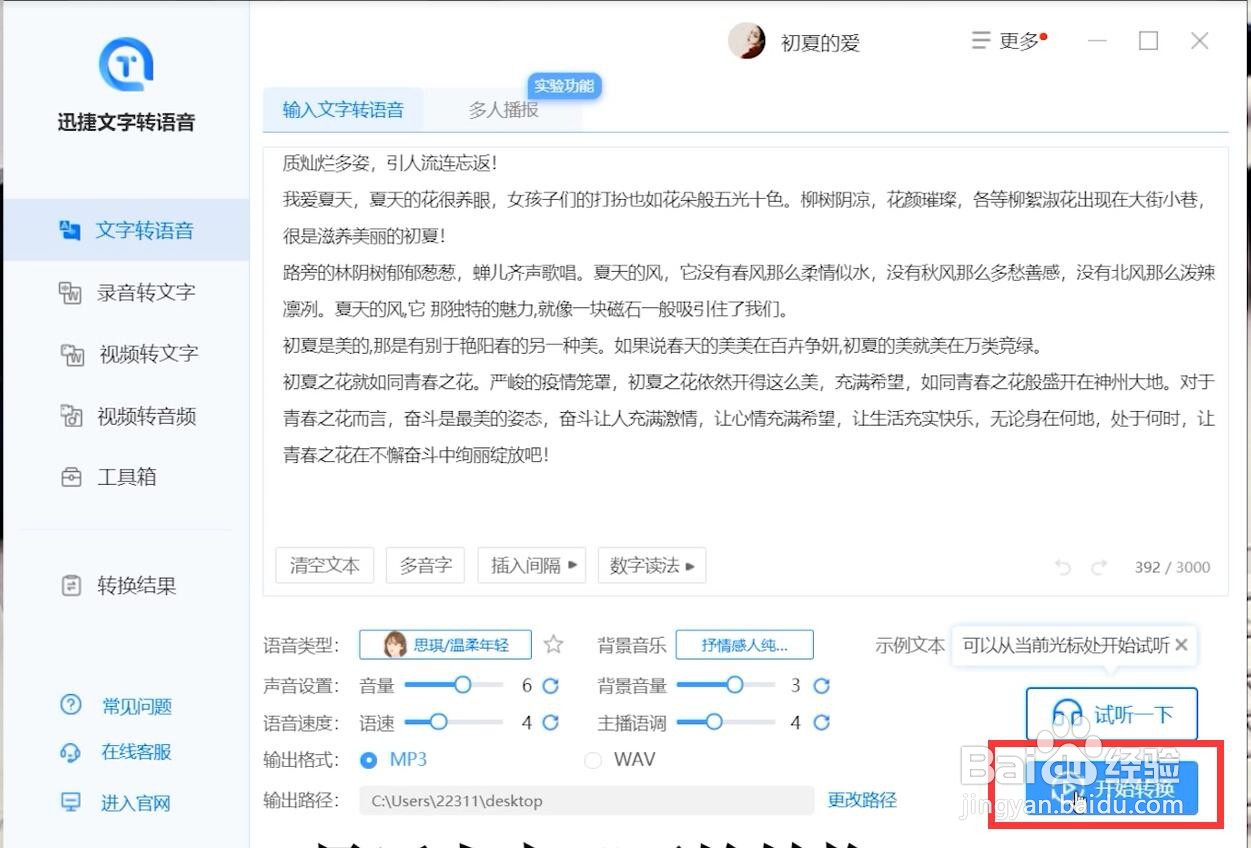Reset 语速 with its refresh icon
This screenshot has width=1251, height=848.
(x=550, y=722)
